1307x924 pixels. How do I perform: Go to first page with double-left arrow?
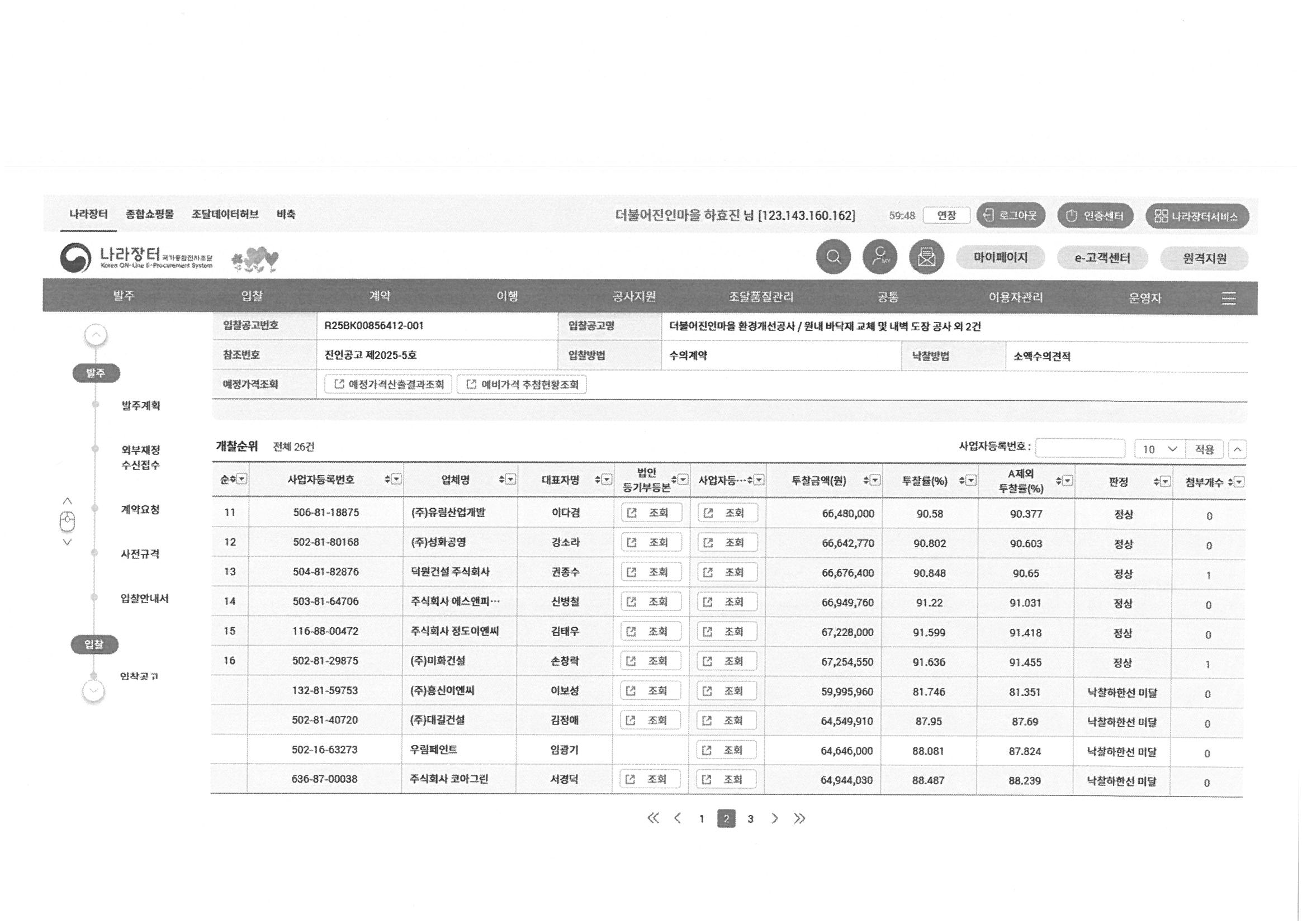(x=653, y=819)
